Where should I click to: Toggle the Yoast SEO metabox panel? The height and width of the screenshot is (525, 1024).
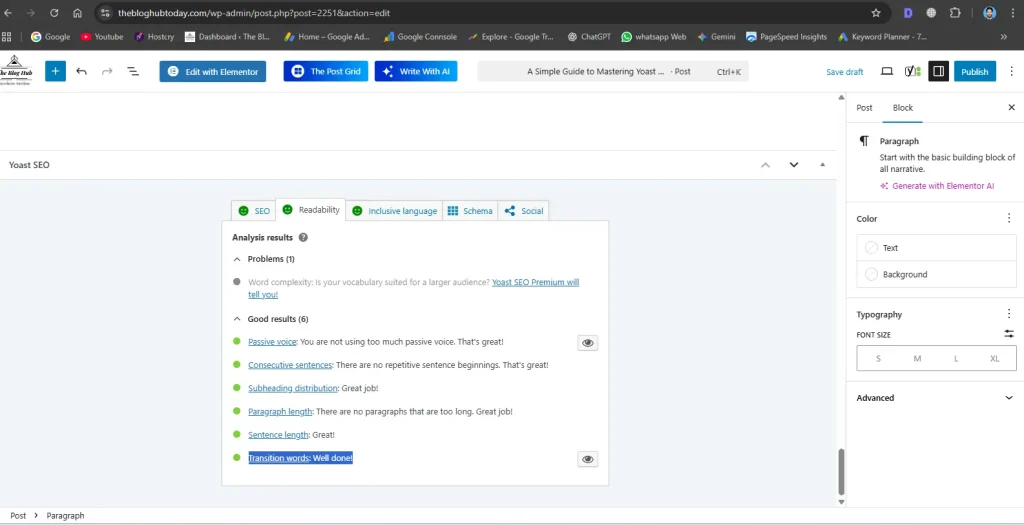click(822, 165)
